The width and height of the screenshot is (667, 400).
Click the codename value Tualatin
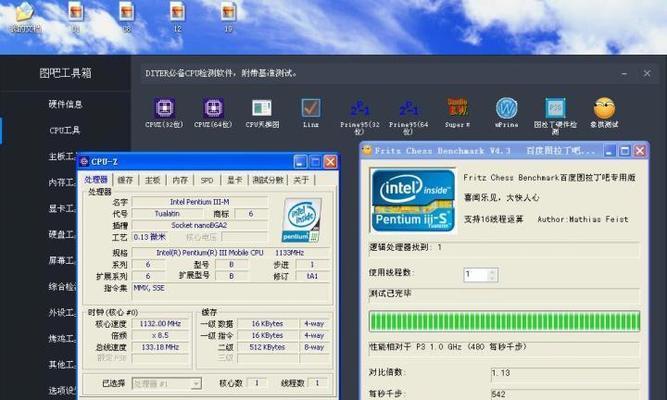click(167, 214)
